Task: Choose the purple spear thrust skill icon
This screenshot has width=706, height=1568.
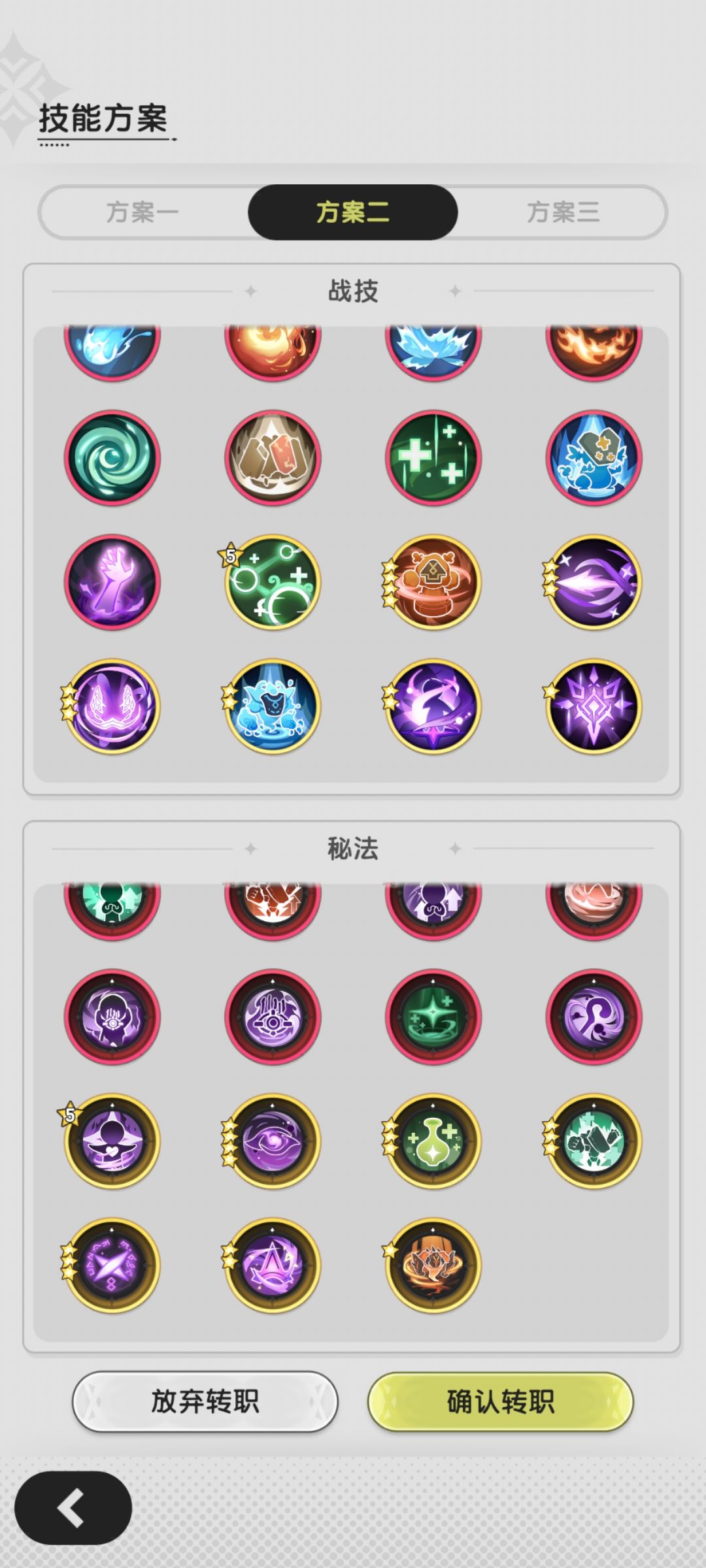Action: (x=594, y=581)
